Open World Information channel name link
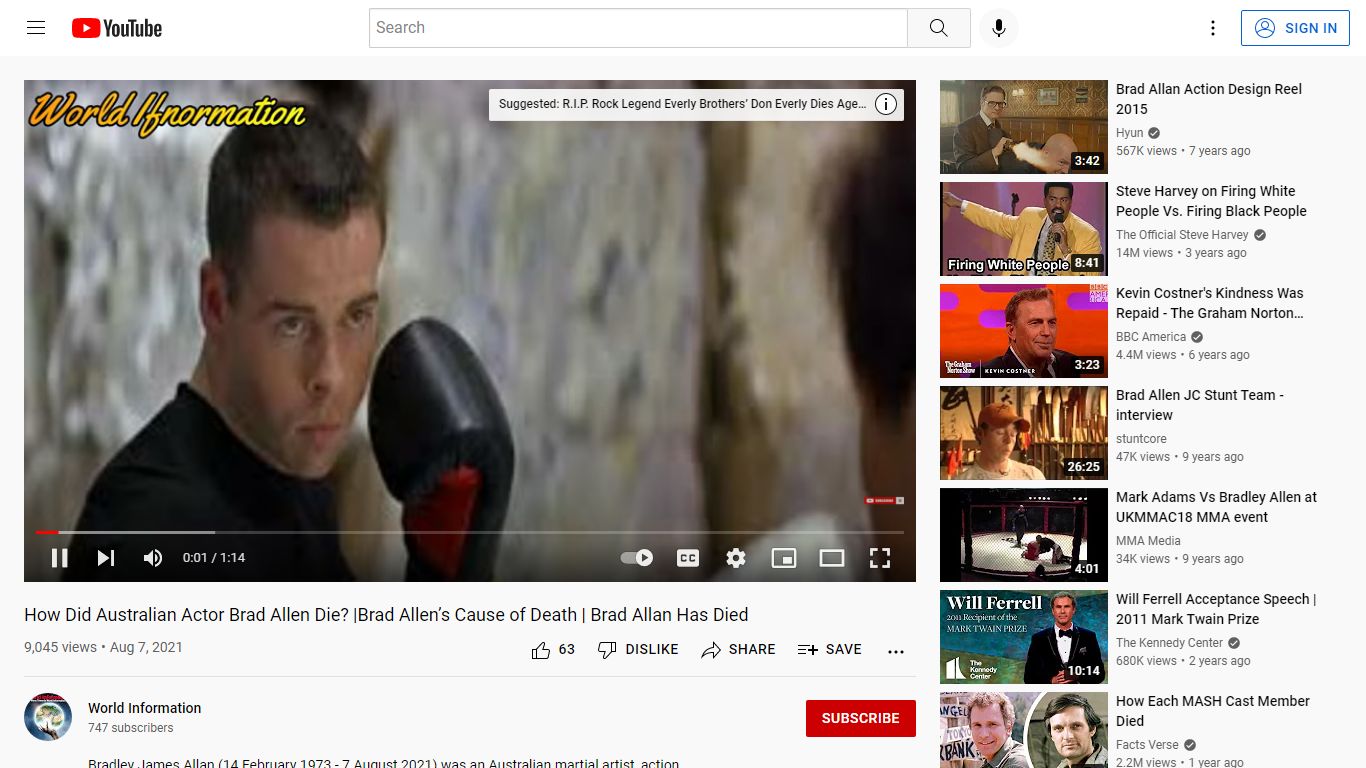This screenshot has width=1366, height=768. [x=145, y=708]
